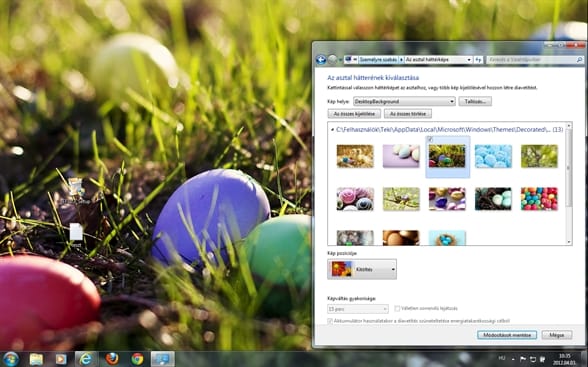Open the Kép pozíciója Kitöltés dropdown
Screen dimensions: 588x367
coord(362,269)
